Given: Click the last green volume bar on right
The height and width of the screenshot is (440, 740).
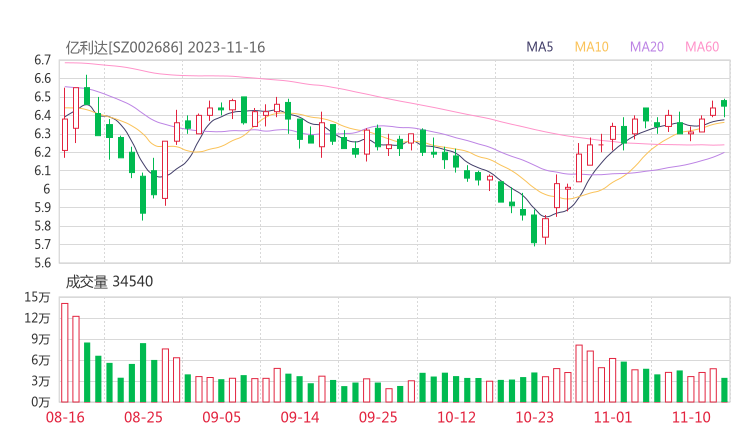Looking at the screenshot, I should pos(724,389).
